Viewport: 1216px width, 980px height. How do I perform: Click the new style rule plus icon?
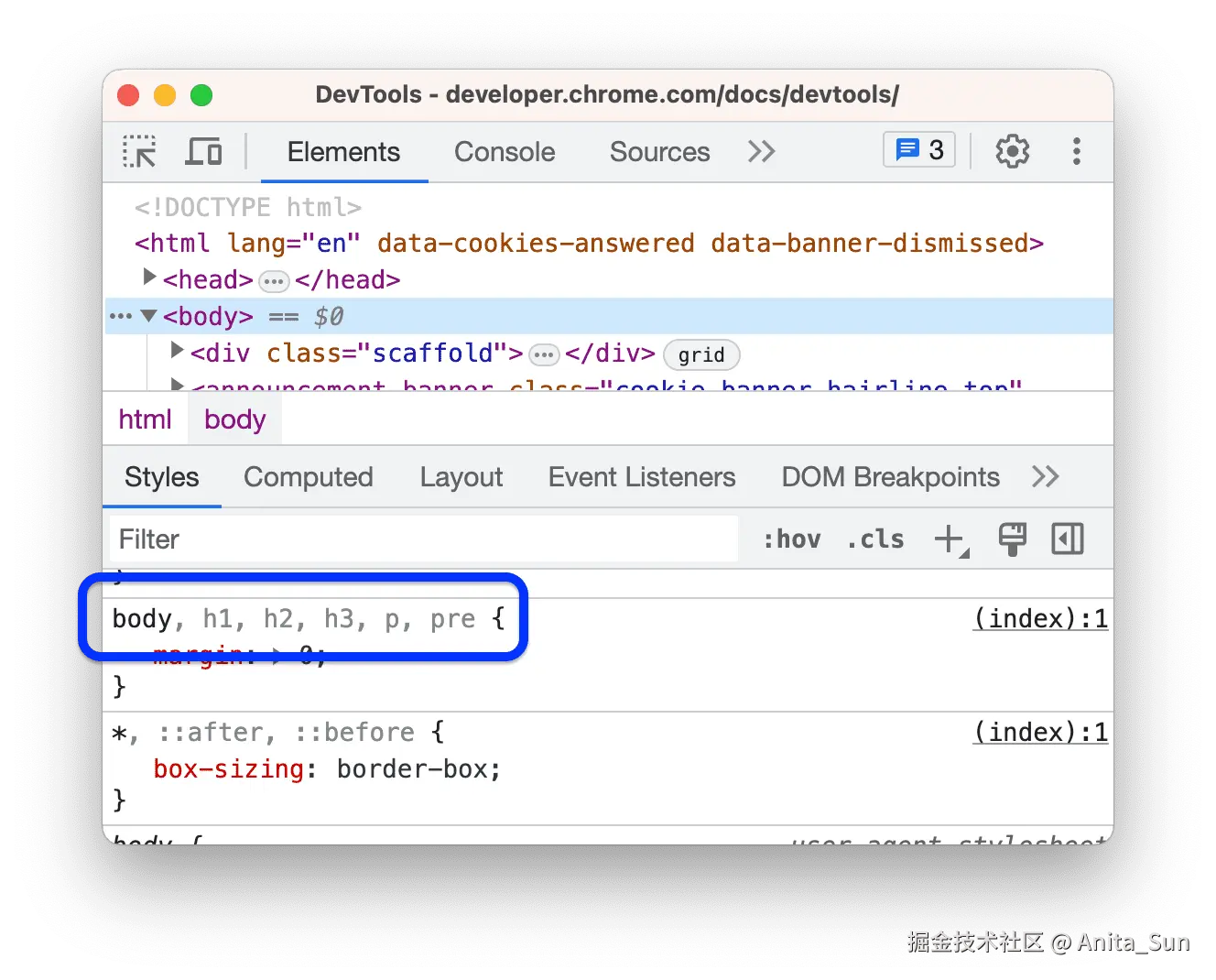(951, 539)
